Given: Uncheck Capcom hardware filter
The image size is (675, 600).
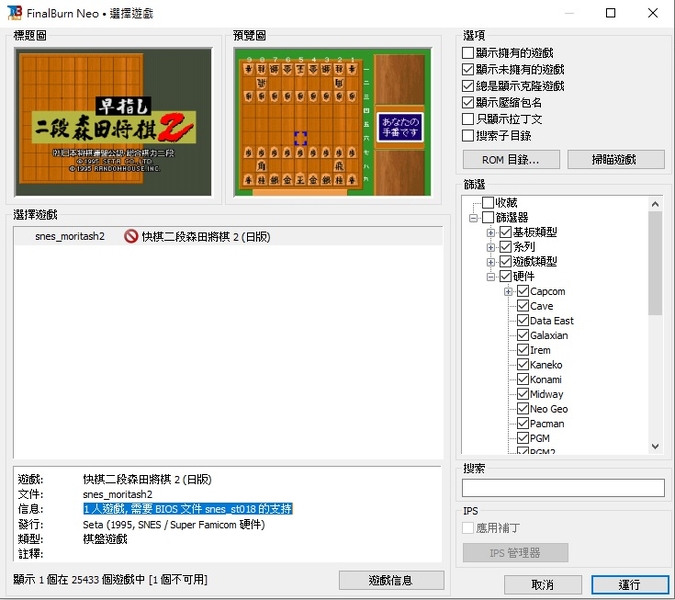Looking at the screenshot, I should click(x=523, y=291).
